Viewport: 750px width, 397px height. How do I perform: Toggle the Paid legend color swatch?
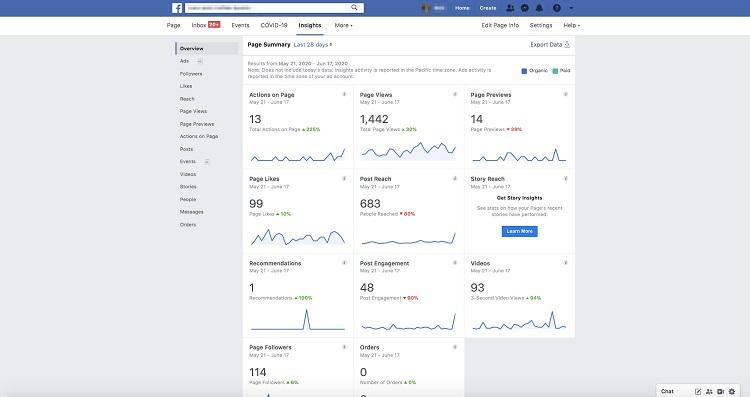point(555,71)
